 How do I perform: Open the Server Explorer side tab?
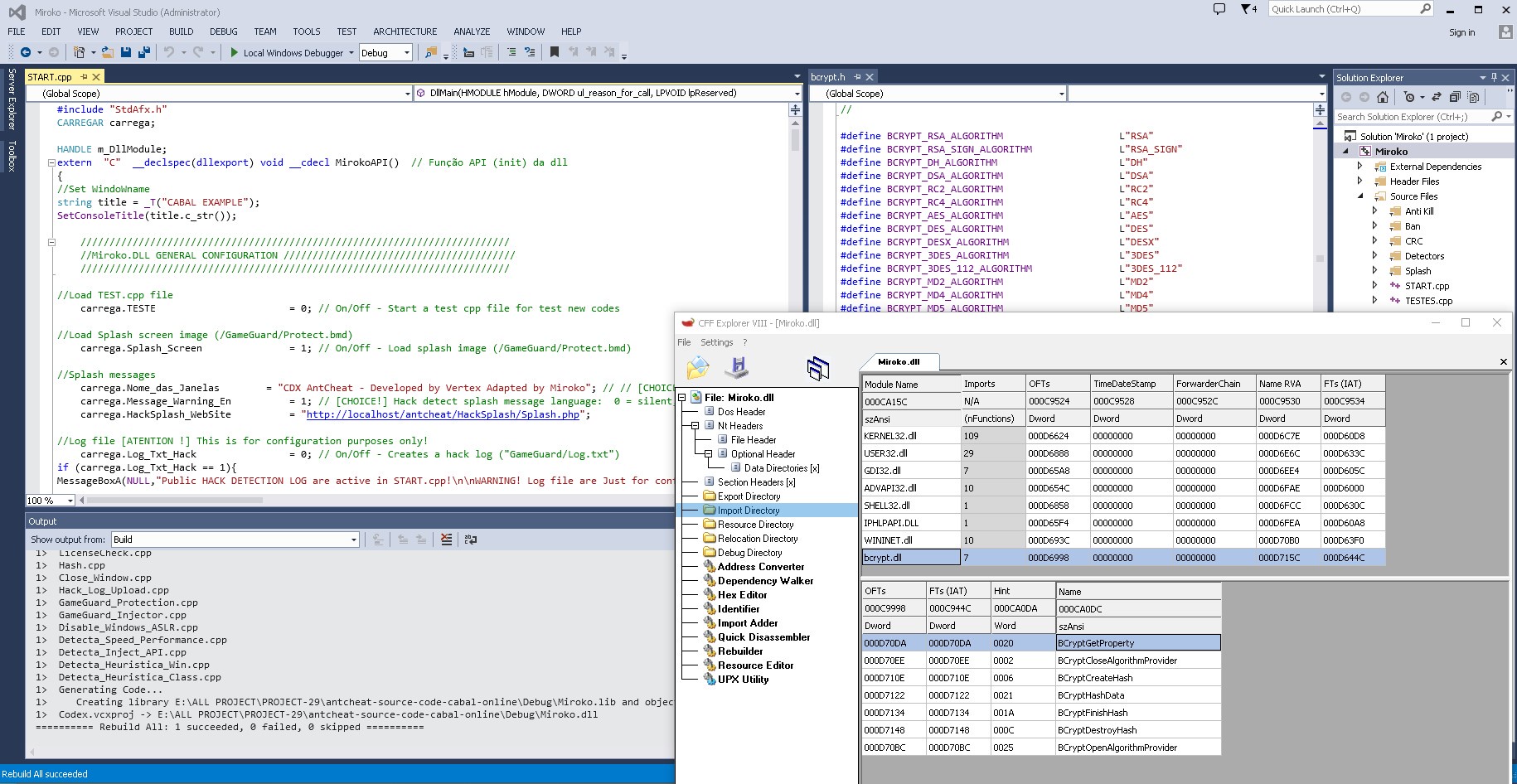tap(12, 99)
